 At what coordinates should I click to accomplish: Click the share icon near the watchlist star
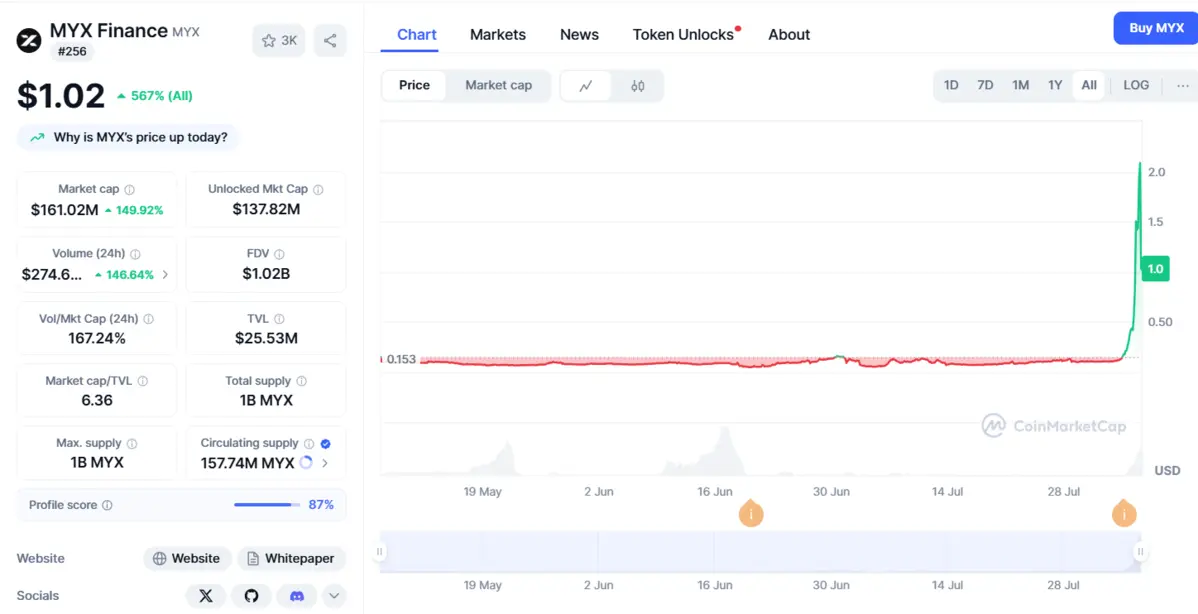(x=330, y=40)
